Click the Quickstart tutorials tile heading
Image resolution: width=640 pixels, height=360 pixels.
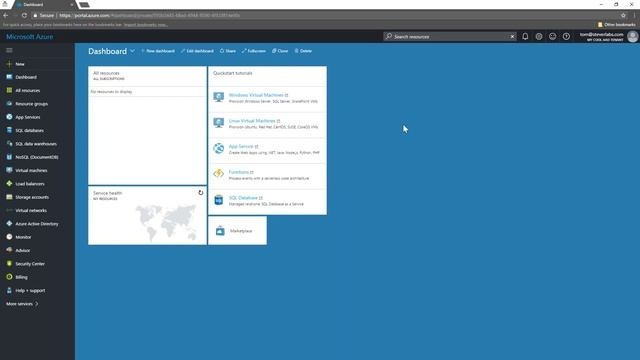pos(233,73)
